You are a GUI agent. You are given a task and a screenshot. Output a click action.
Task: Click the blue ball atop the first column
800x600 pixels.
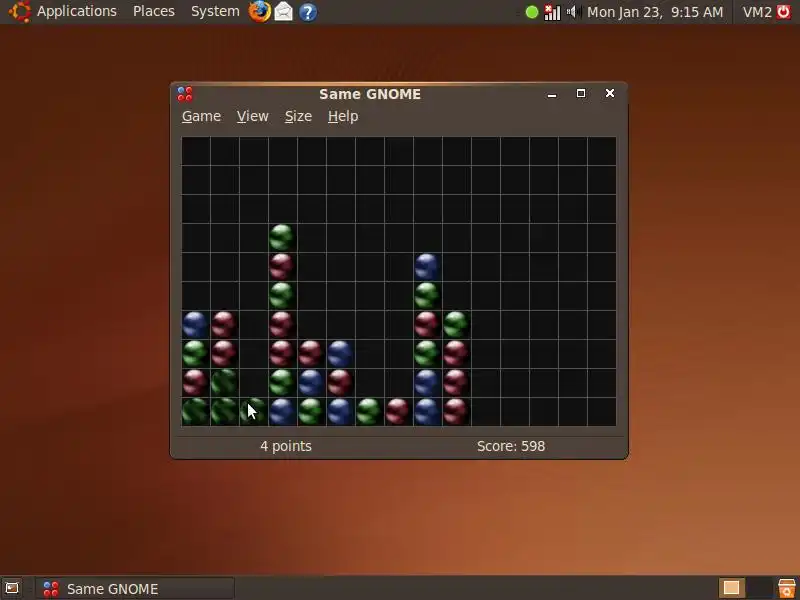point(195,324)
